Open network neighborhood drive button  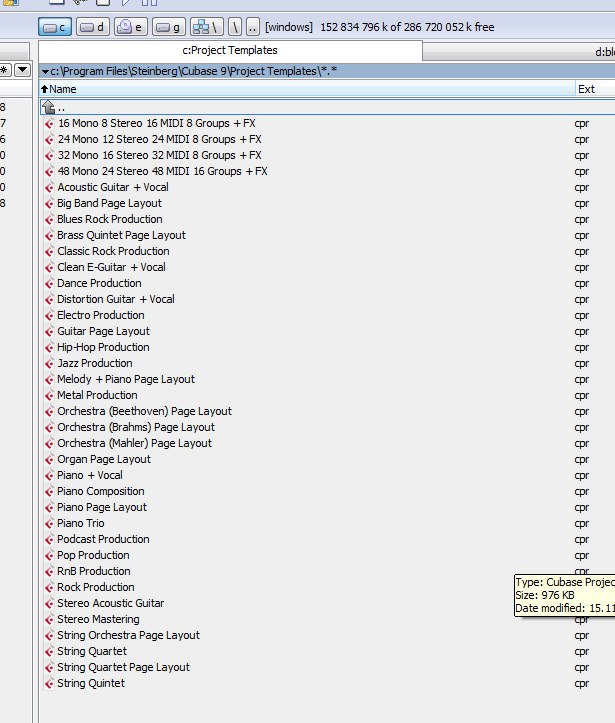206,27
